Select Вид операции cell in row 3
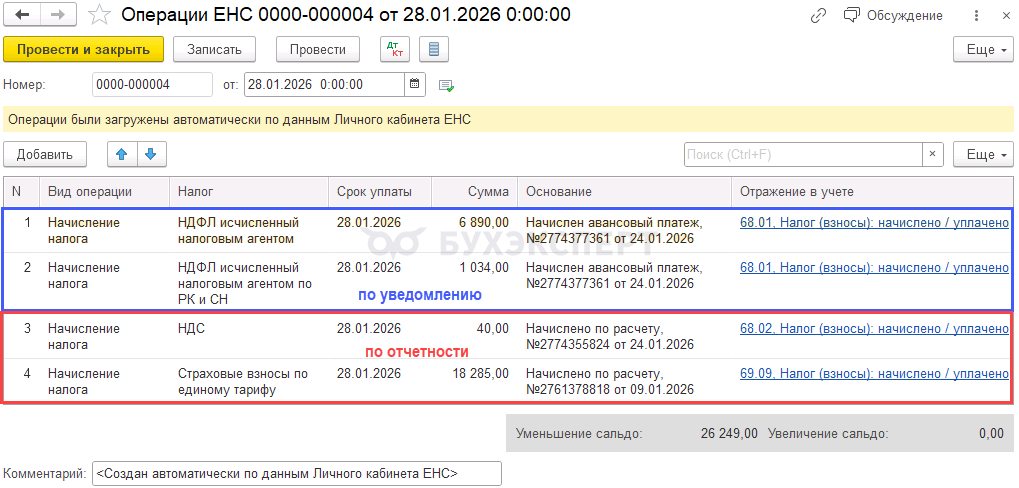This screenshot has height=488, width=1019. point(104,337)
